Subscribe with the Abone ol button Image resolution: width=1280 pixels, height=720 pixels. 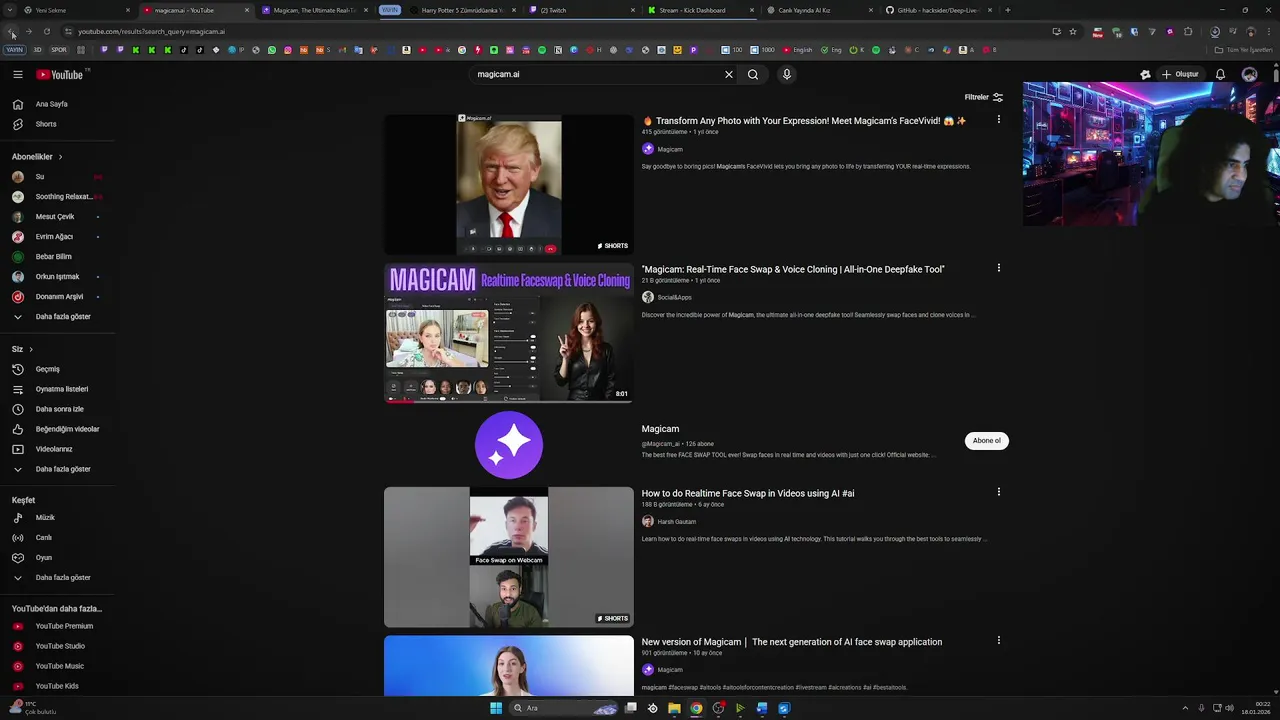986,440
